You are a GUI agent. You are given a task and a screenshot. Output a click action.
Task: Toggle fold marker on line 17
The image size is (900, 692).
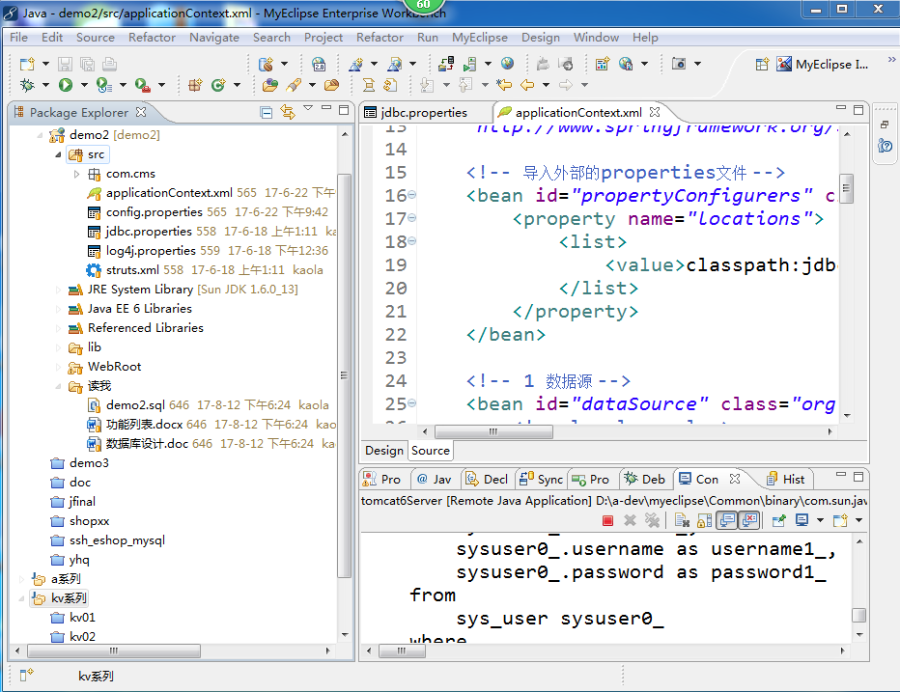(412, 218)
